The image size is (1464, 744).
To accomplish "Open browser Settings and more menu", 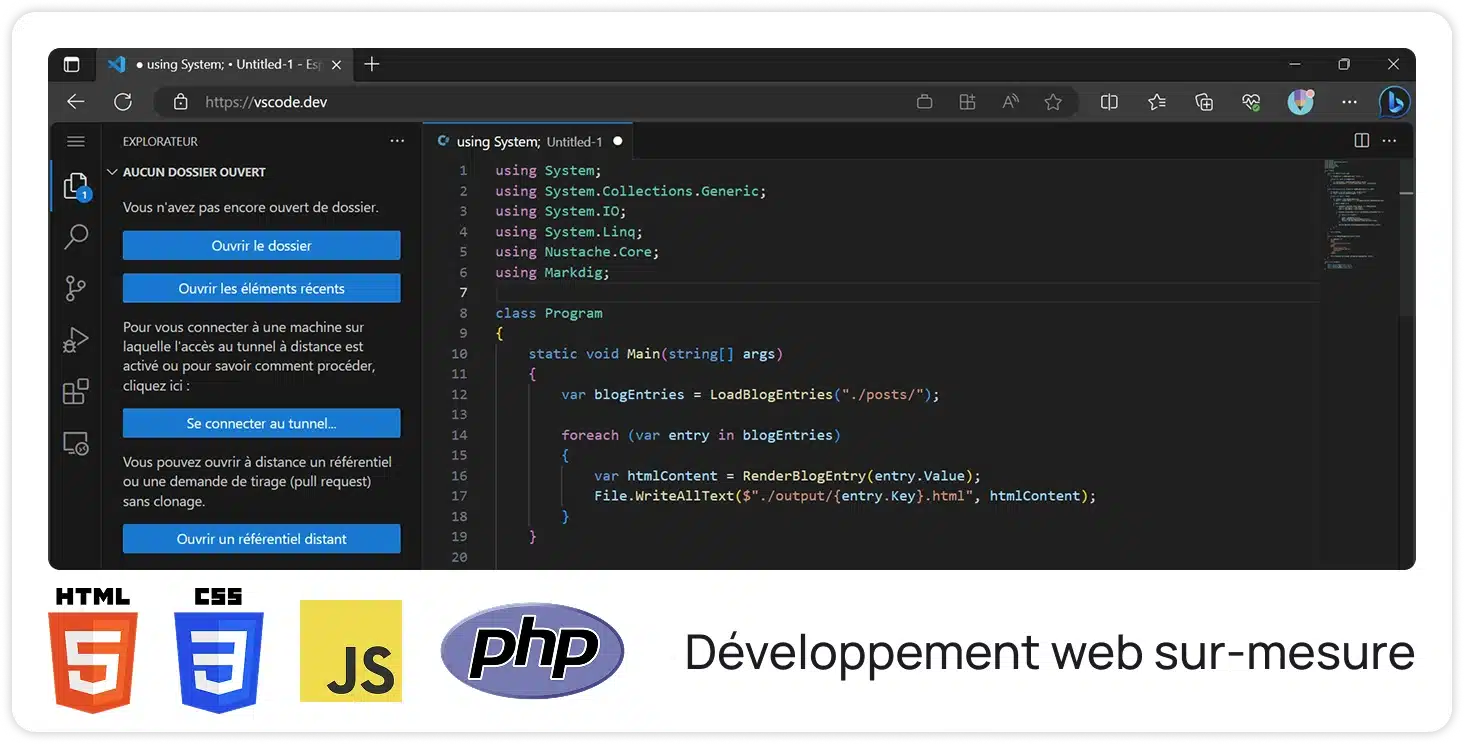I will point(1350,102).
